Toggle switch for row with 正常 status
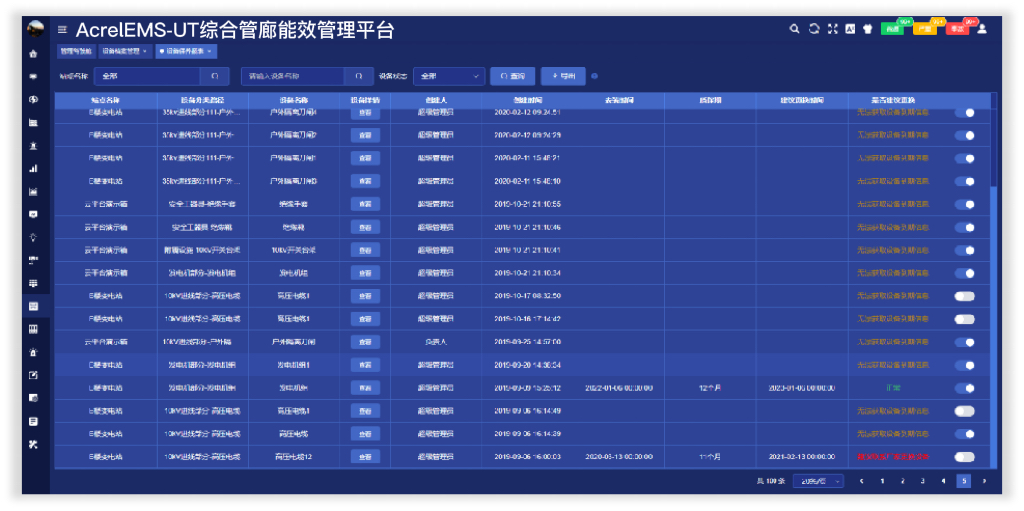1024x511 pixels. tap(965, 388)
